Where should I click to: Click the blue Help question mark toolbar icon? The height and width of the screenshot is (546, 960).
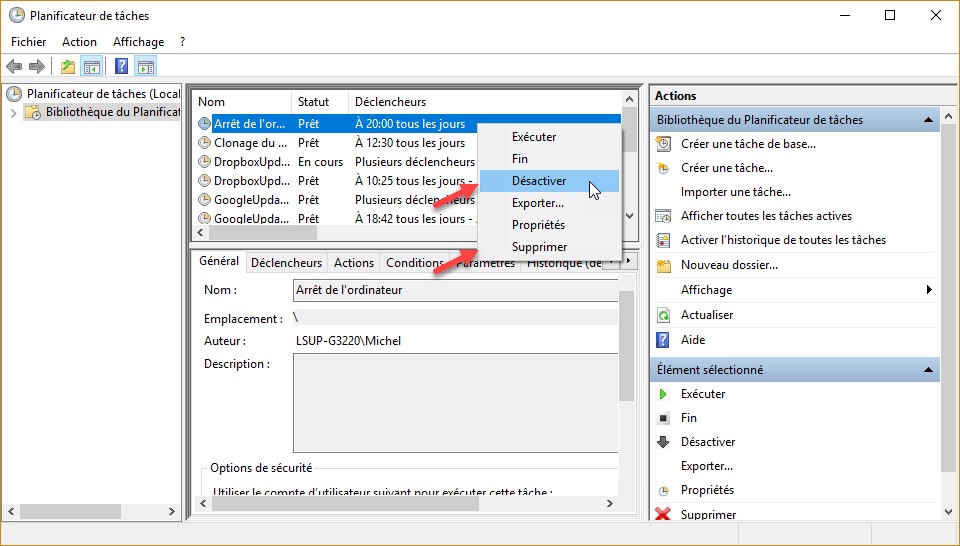tap(121, 67)
